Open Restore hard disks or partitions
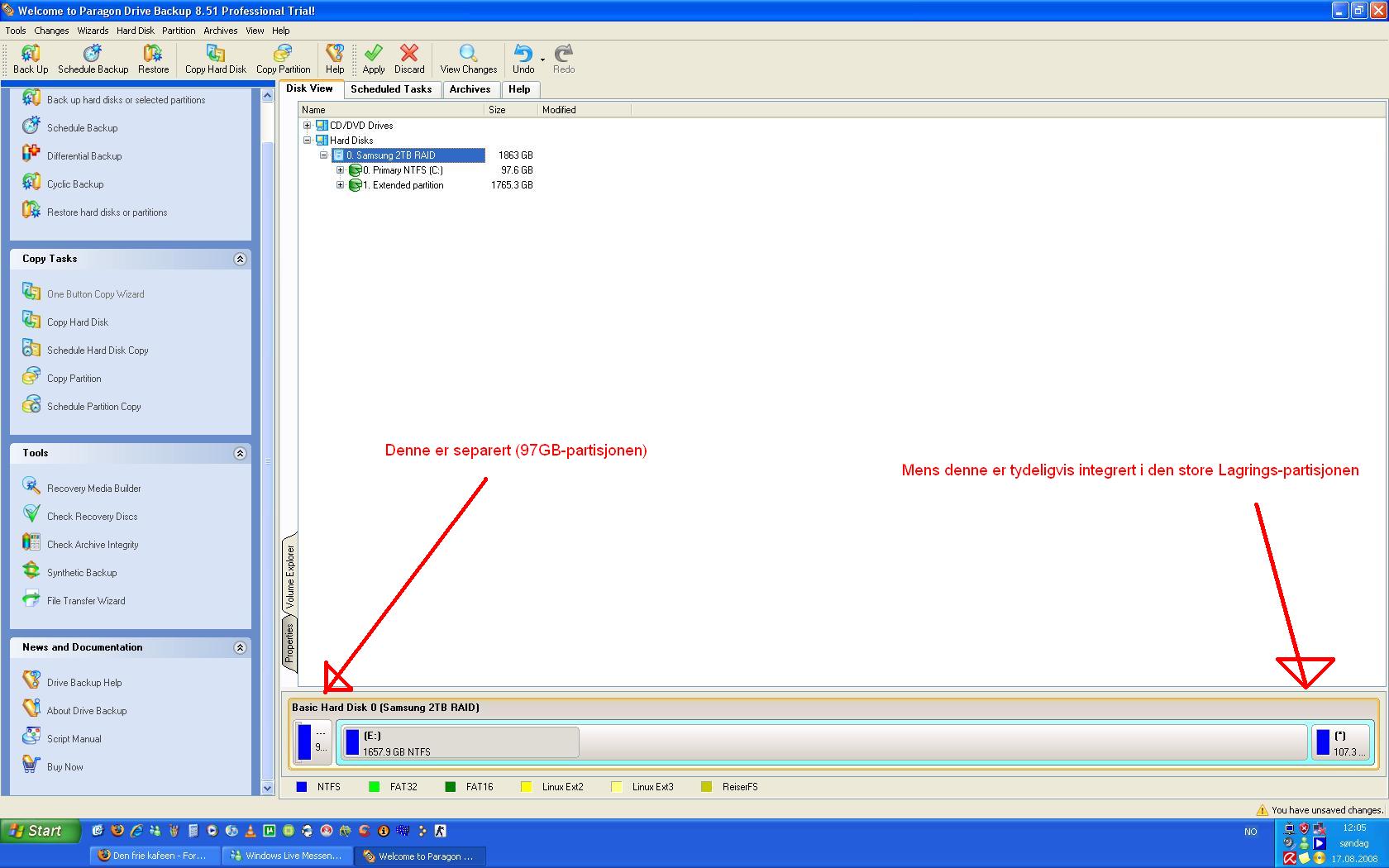This screenshot has height=868, width=1389. coord(106,212)
